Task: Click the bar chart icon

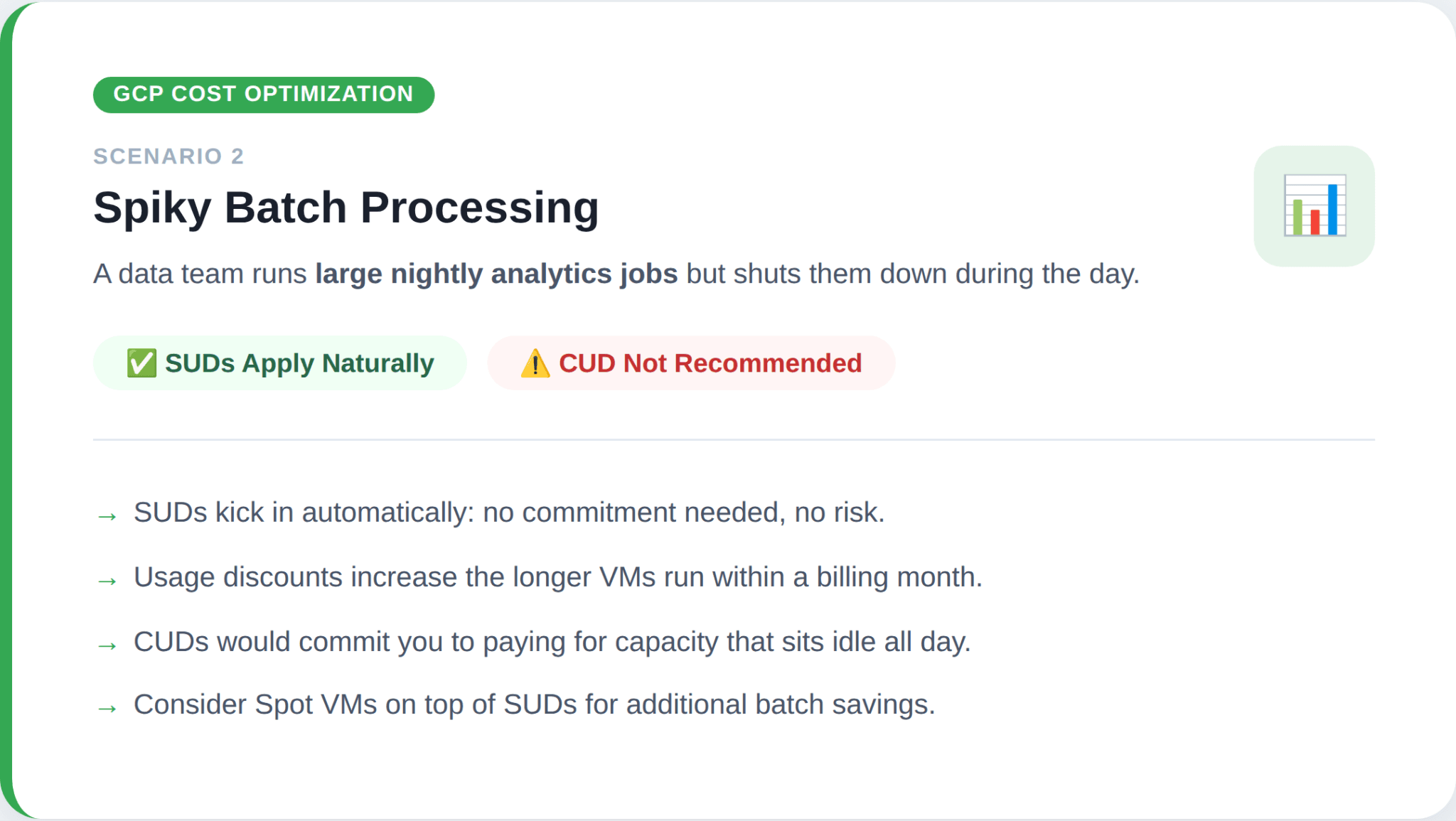Action: 1314,206
